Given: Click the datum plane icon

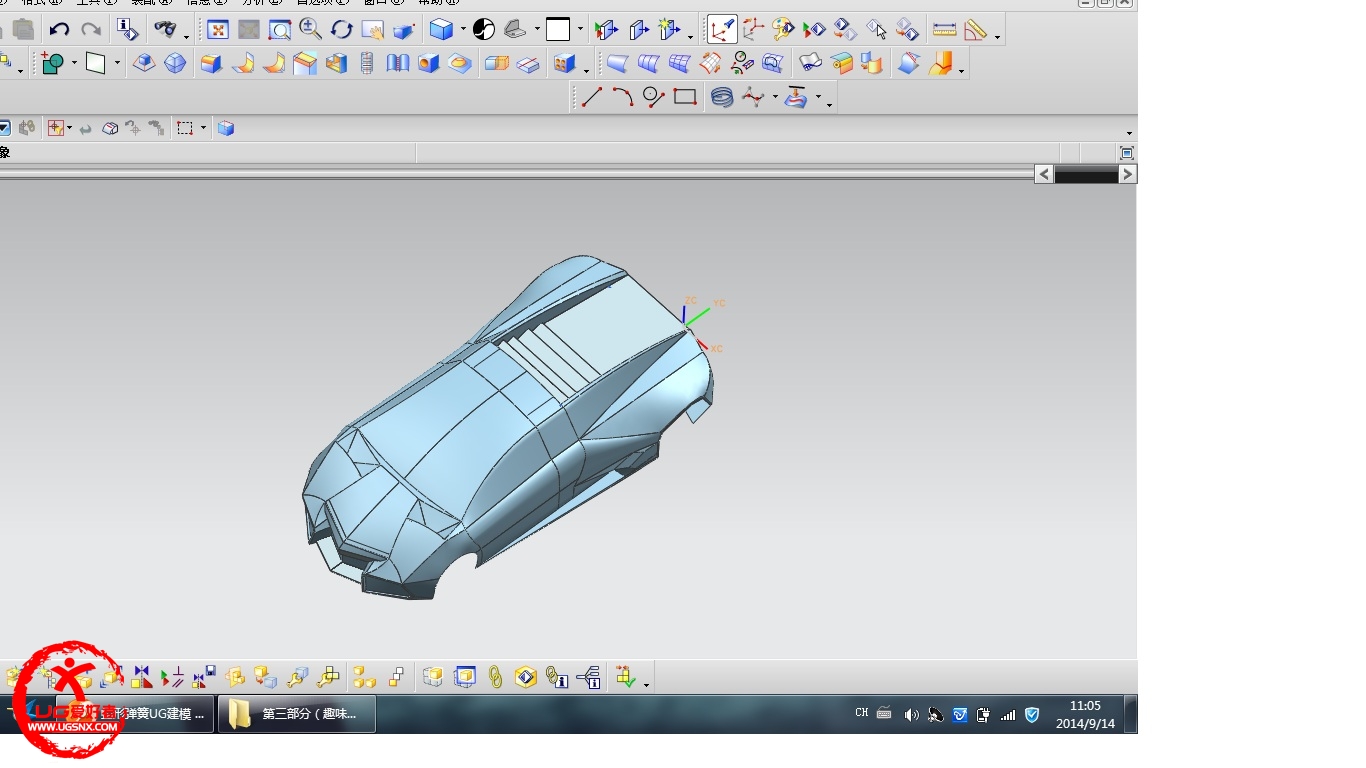Looking at the screenshot, I should (96, 64).
